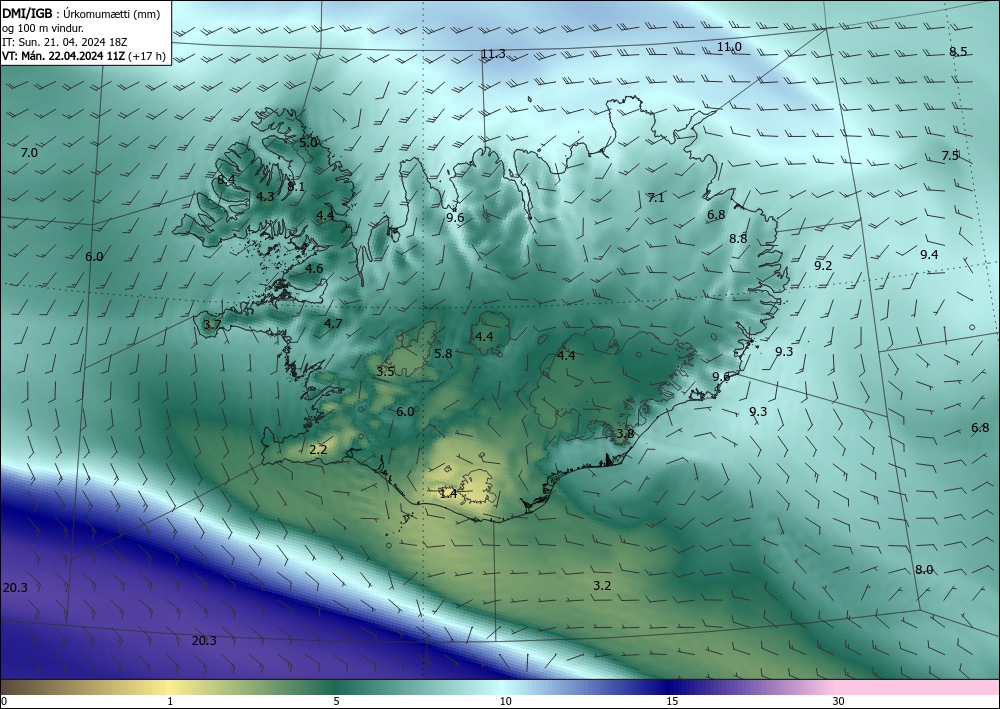This screenshot has height=709, width=1000.
Task: Click the 'VT: Mán. 22.04.2024 11Z' valid time
Action: [64, 56]
